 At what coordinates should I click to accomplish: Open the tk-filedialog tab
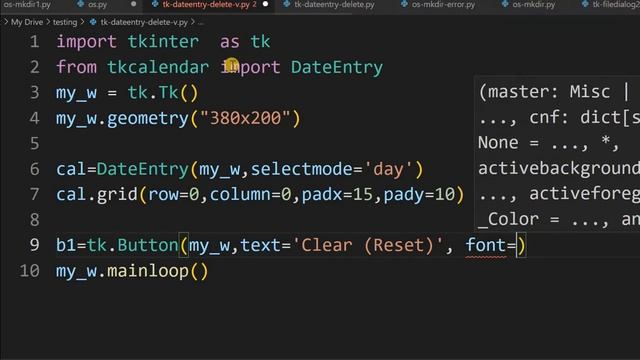(616, 5)
